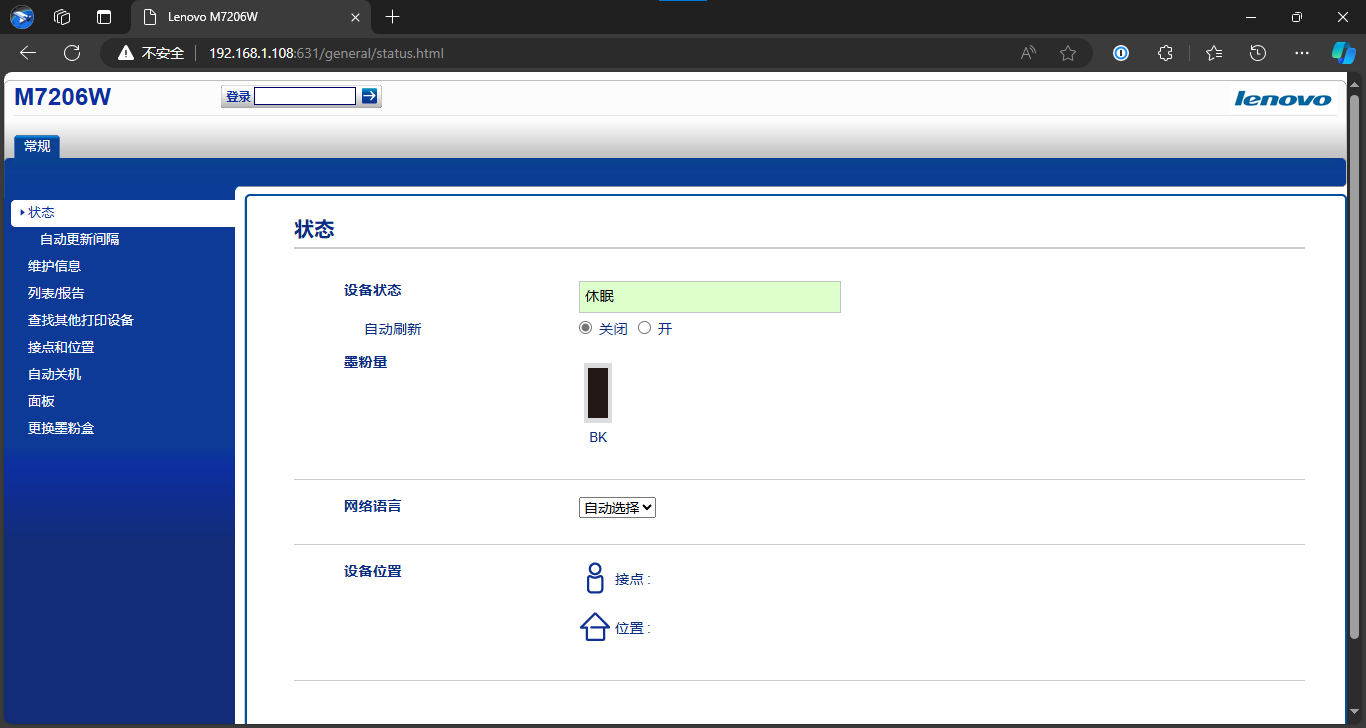Switch to the 常规 tab
This screenshot has width=1366, height=728.
click(37, 146)
